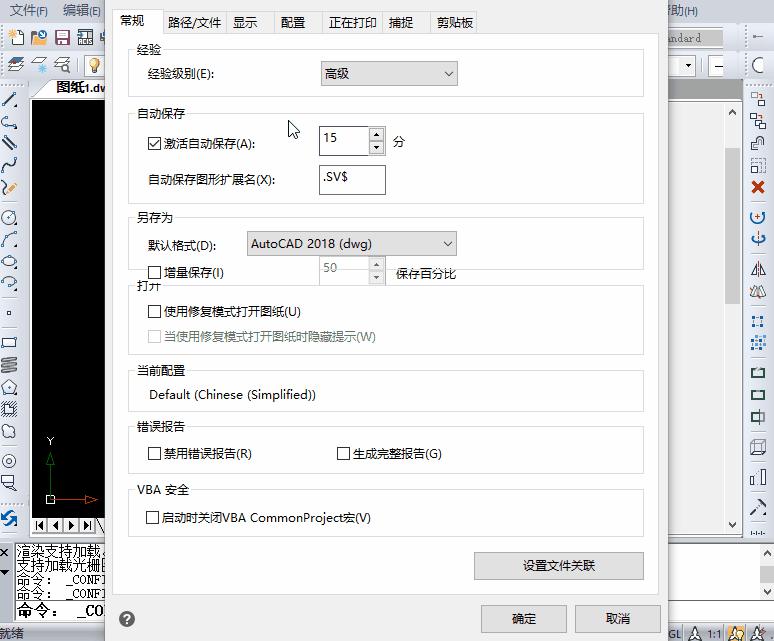Open the 编辑(E) menu
The image size is (774, 641).
pos(82,10)
